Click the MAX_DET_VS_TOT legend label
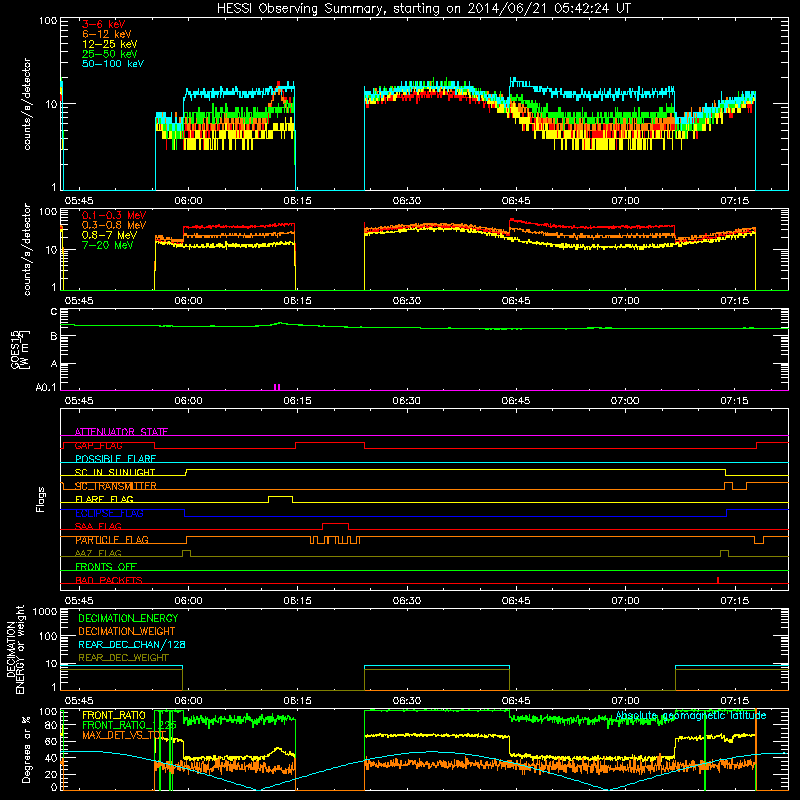Screen dimensions: 800x800 coord(124,735)
